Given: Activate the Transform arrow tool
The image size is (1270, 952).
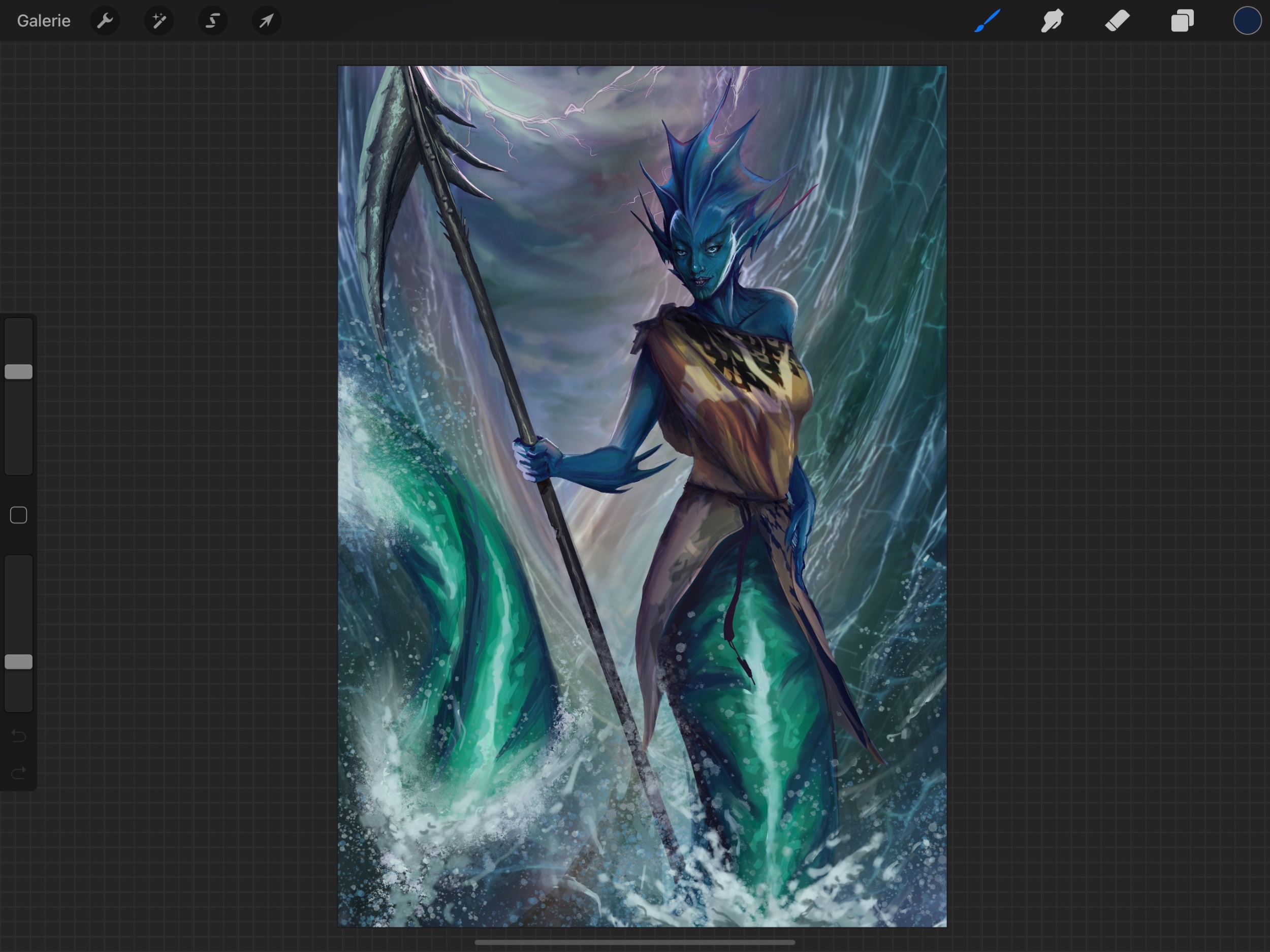Looking at the screenshot, I should click(x=266, y=21).
